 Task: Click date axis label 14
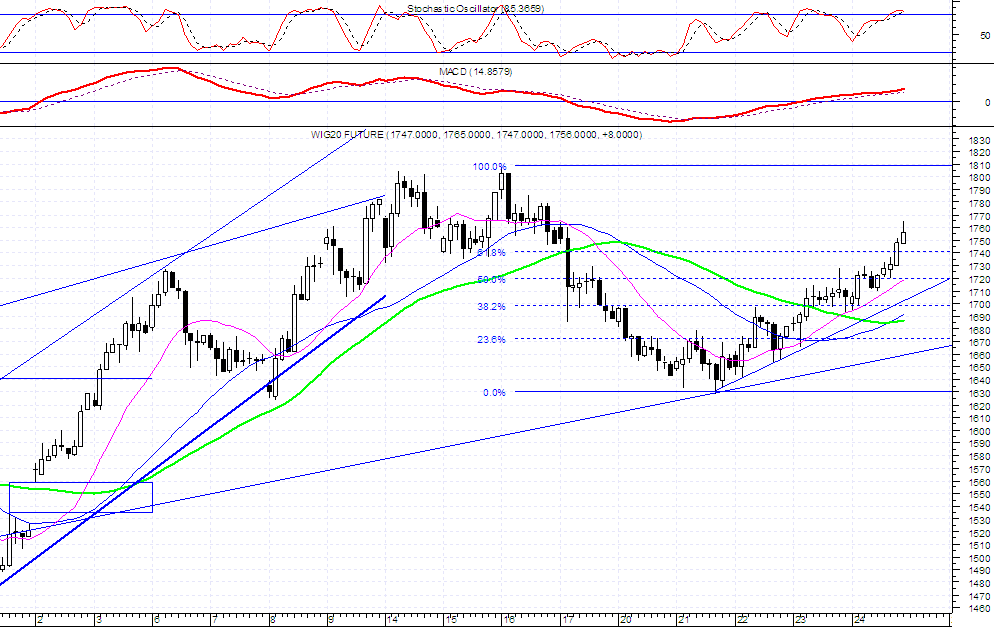pyautogui.click(x=392, y=620)
